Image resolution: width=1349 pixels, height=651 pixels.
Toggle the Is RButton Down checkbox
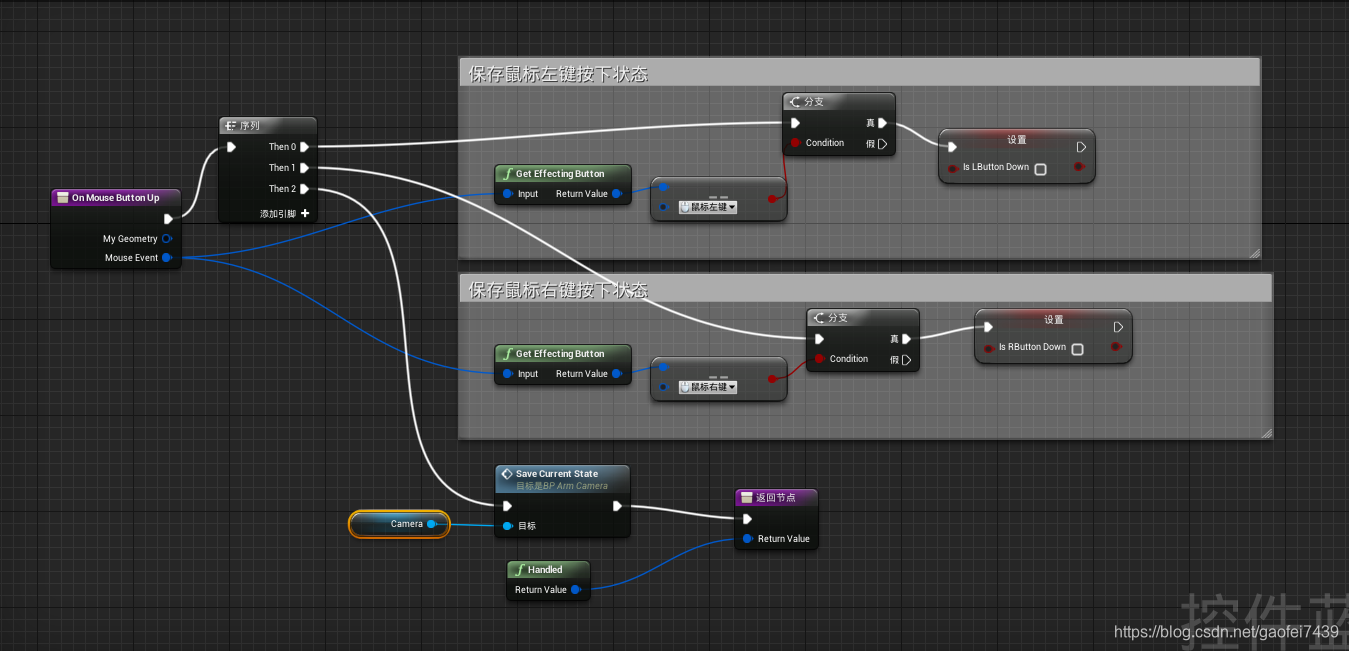pyautogui.click(x=1077, y=348)
